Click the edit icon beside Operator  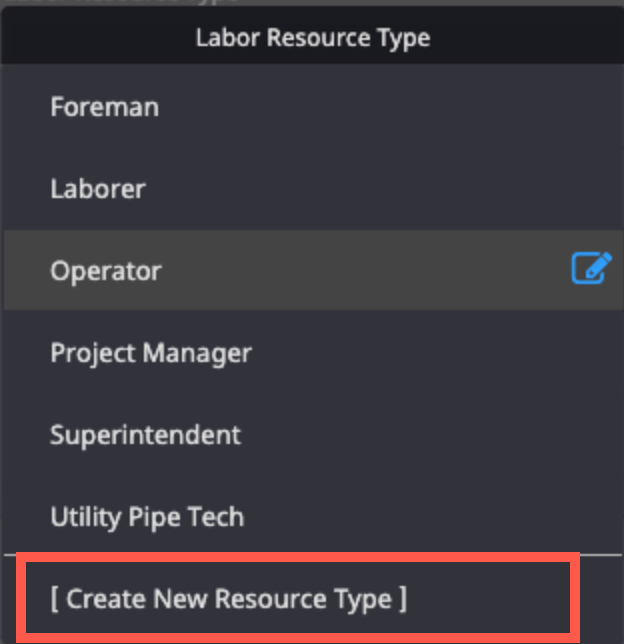[x=592, y=268]
